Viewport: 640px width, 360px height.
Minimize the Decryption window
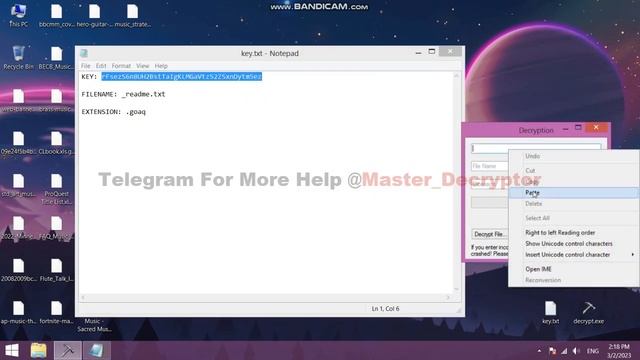click(565, 129)
